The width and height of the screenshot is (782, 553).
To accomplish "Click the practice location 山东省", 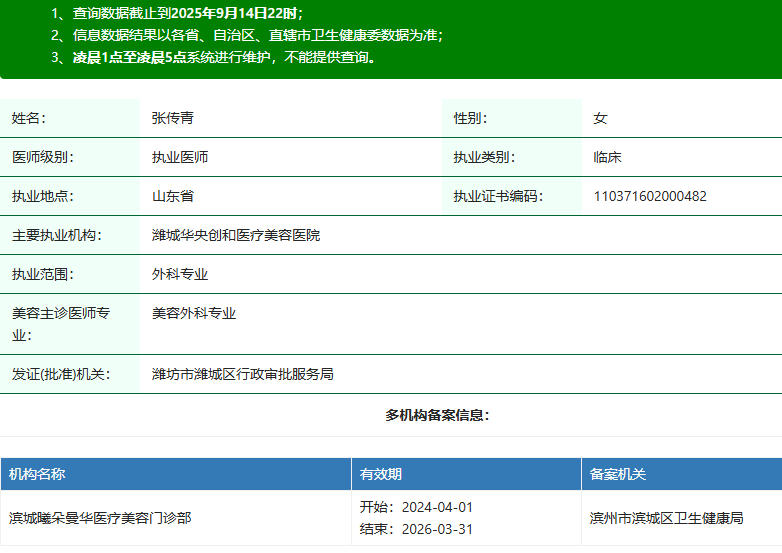I will point(173,196).
